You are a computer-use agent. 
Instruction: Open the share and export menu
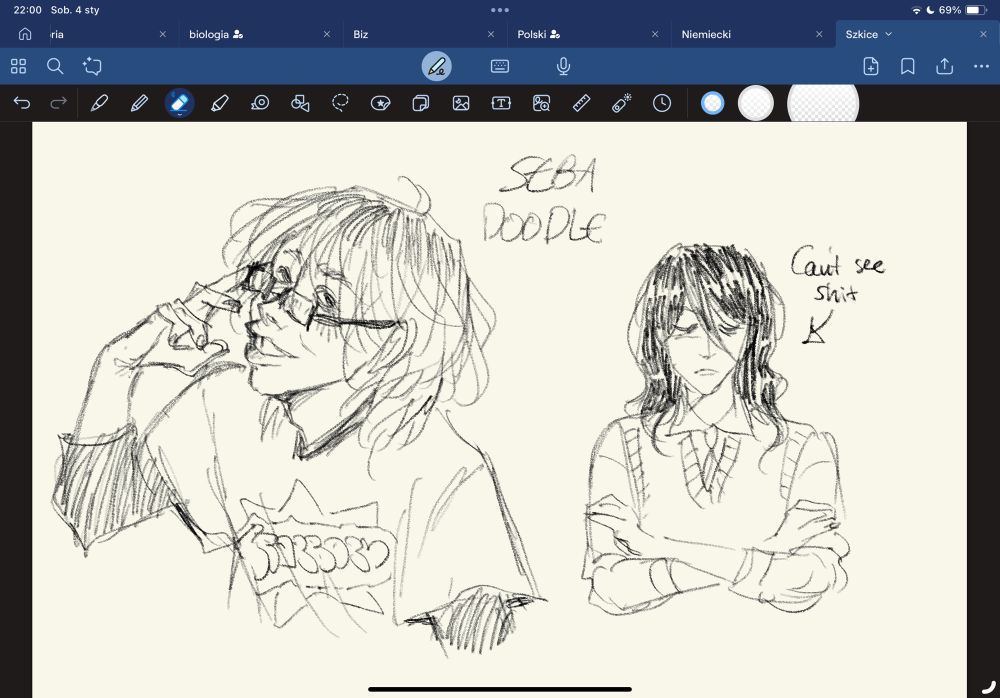point(945,66)
